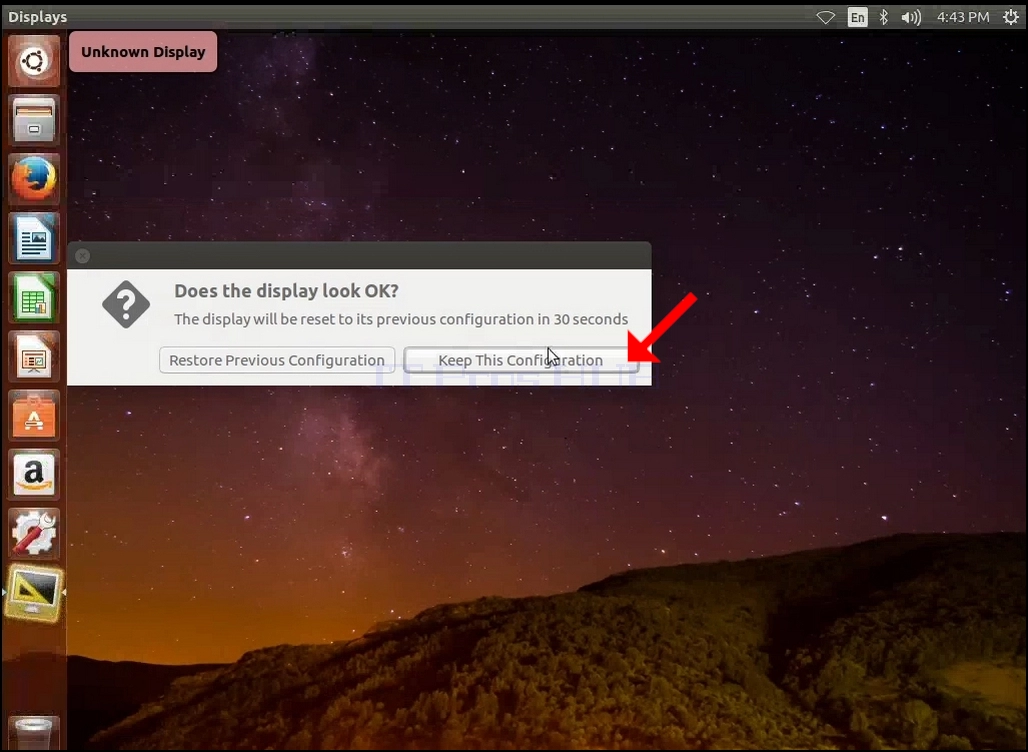Image resolution: width=1028 pixels, height=752 pixels.
Task: Select the Displays icon in the launcher
Action: [34, 593]
